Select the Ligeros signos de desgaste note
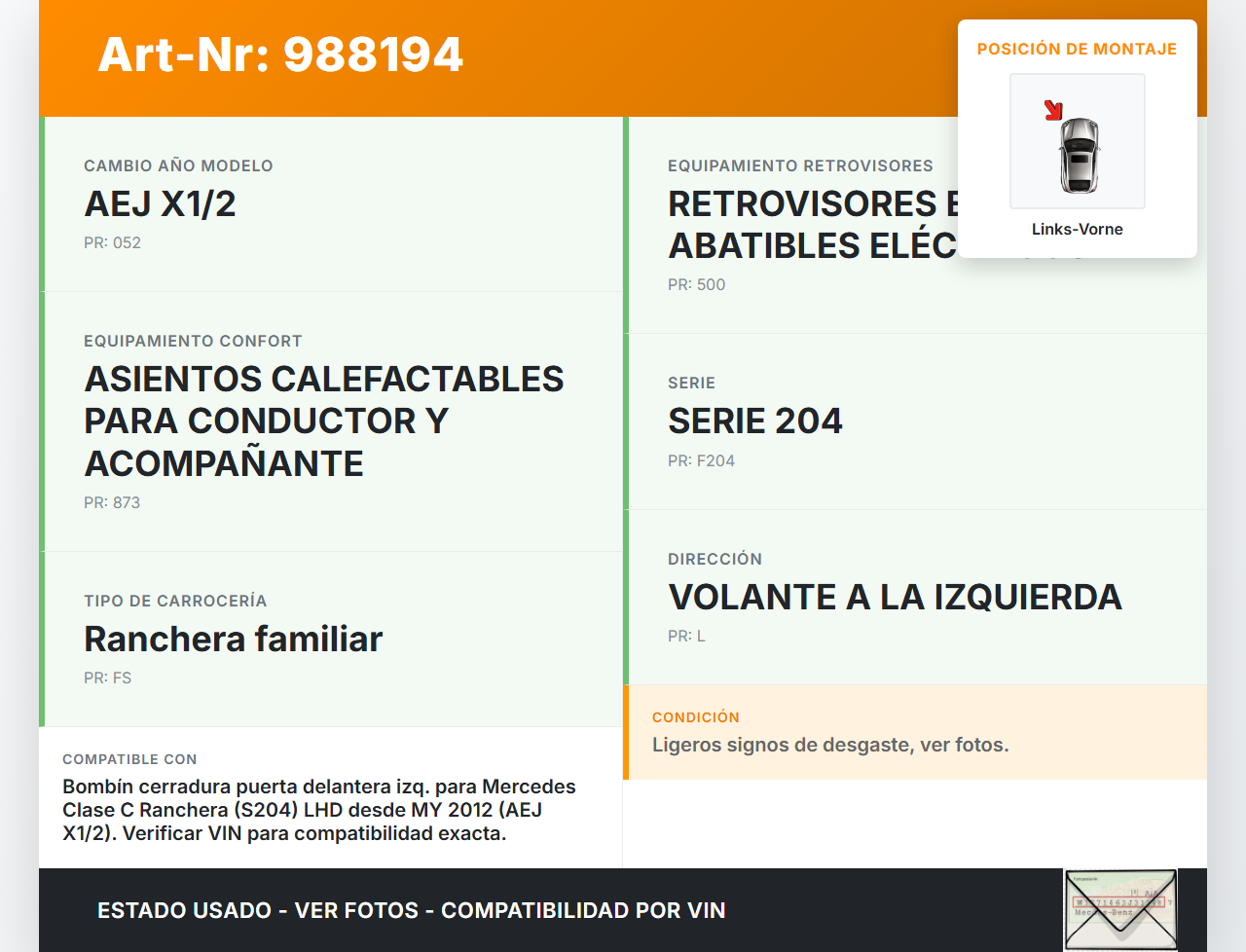Screen dimensions: 1246x952 (830, 745)
